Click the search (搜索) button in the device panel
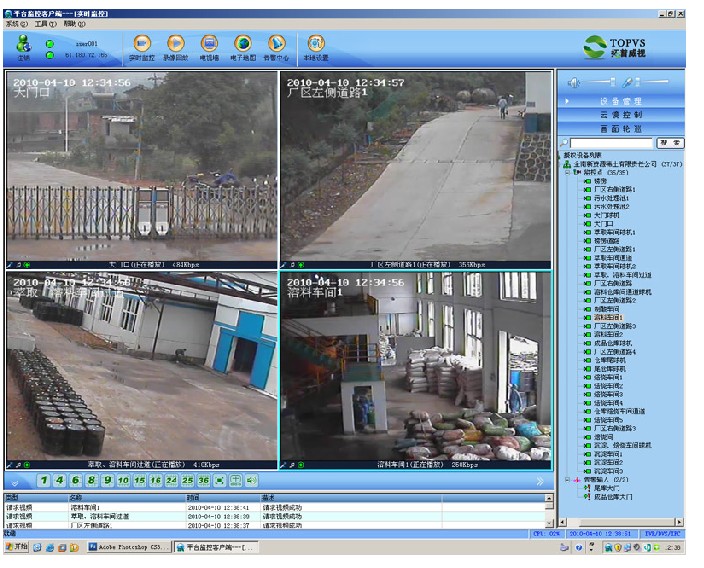This screenshot has height=568, width=704. coord(671,143)
